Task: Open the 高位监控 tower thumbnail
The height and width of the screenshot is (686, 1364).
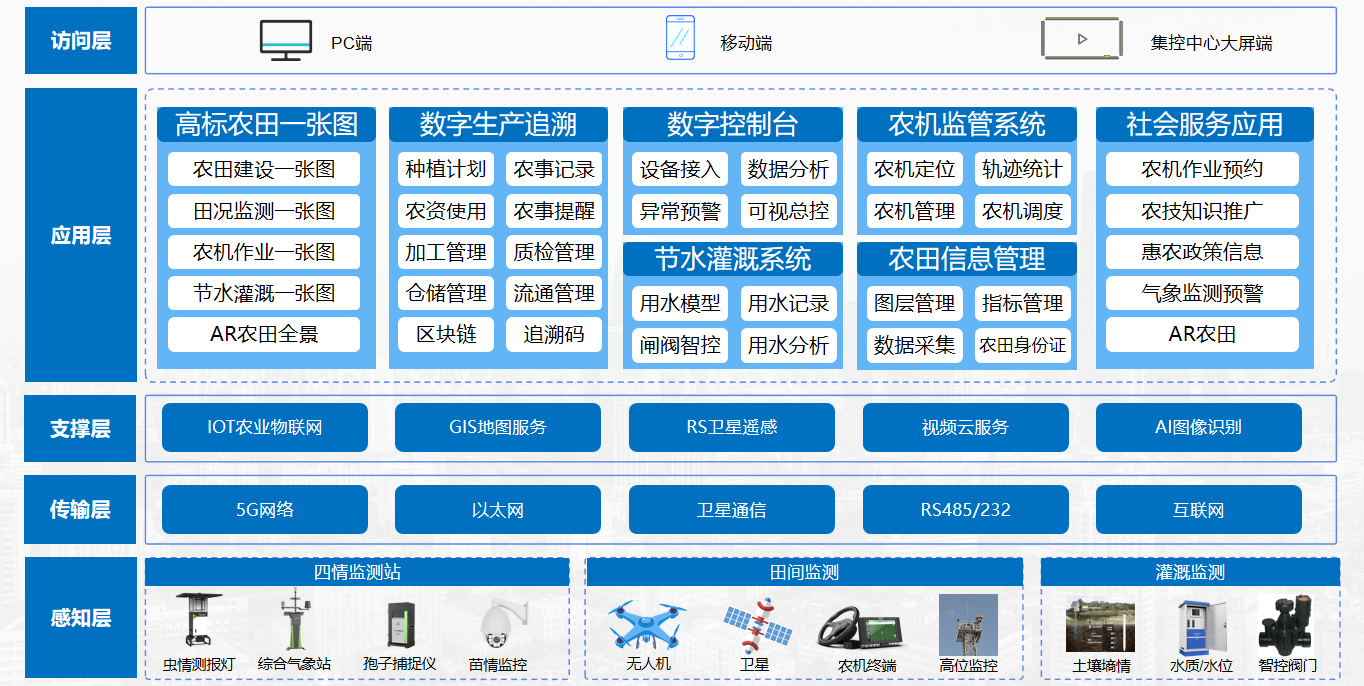Action: click(968, 625)
